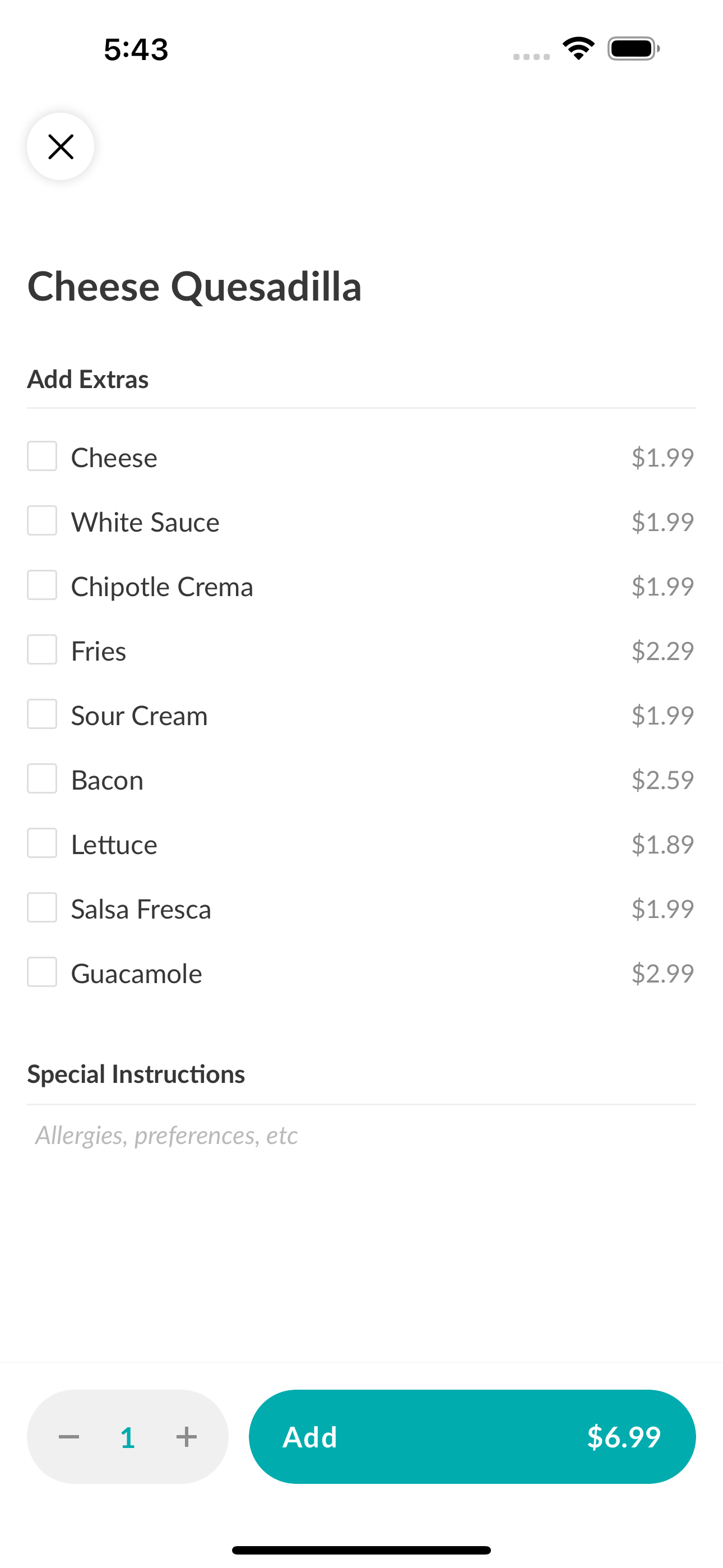
Task: Tap the quantity number 1
Action: (128, 1438)
